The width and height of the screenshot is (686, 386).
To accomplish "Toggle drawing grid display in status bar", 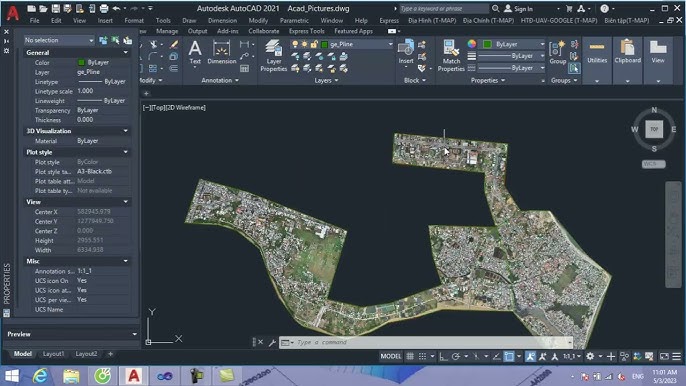I will [x=410, y=356].
